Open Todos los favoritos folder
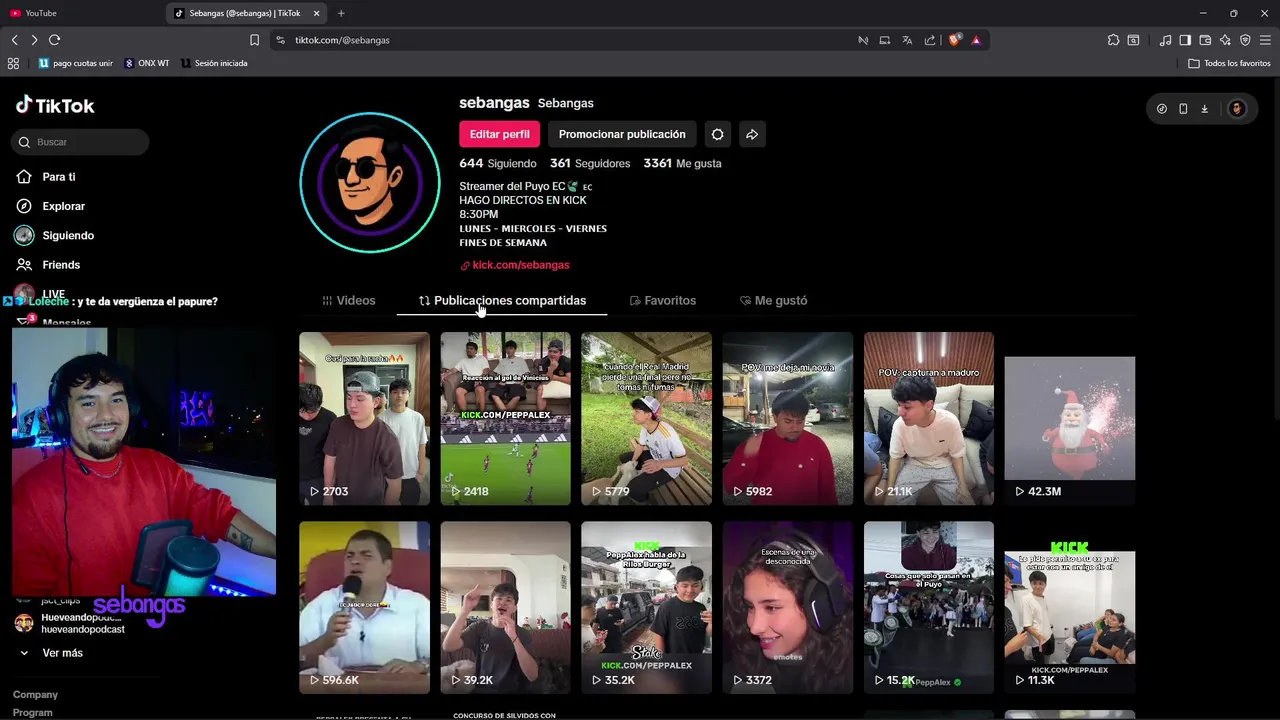The image size is (1280, 720). click(x=1229, y=63)
